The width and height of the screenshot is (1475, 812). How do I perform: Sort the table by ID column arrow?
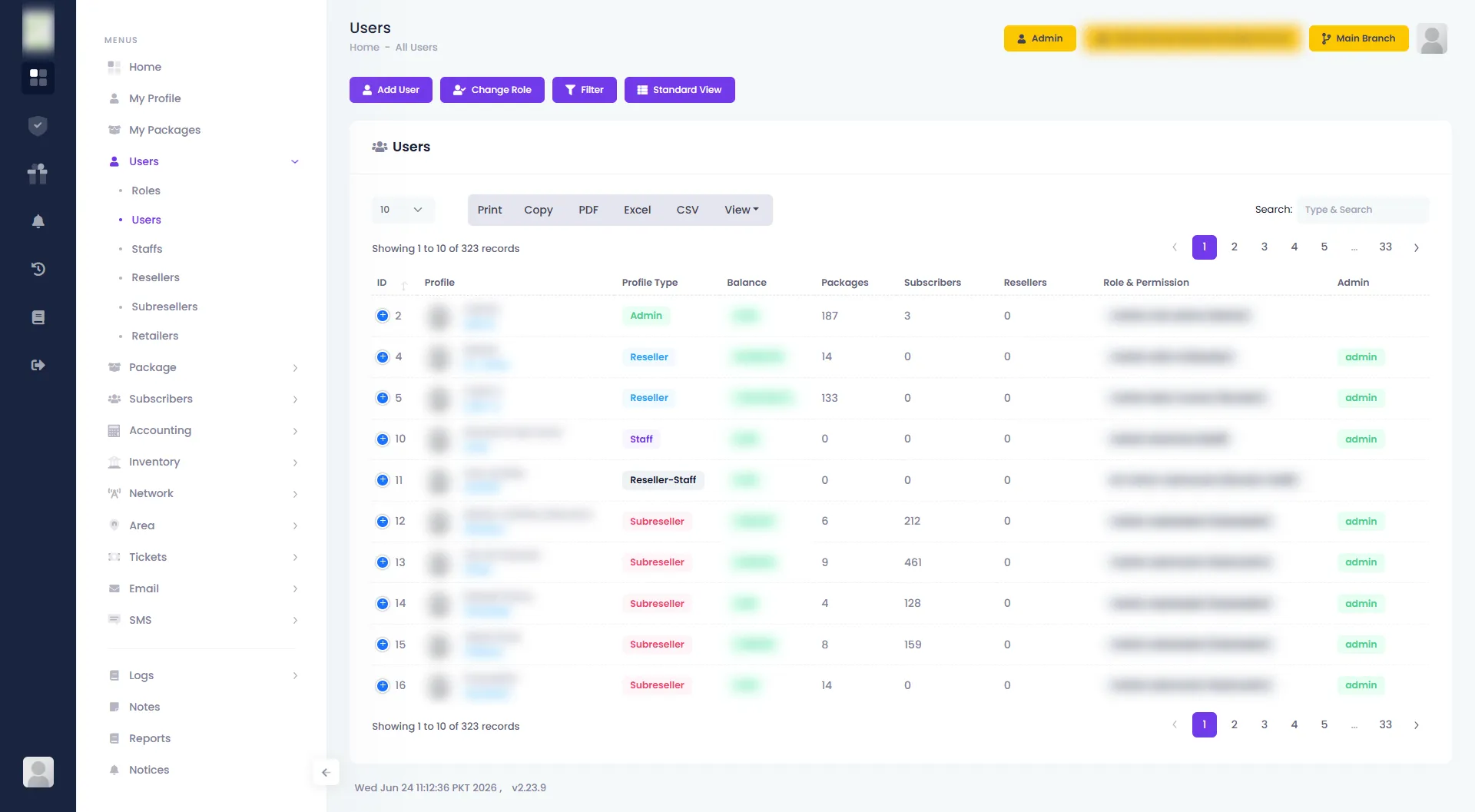point(404,284)
